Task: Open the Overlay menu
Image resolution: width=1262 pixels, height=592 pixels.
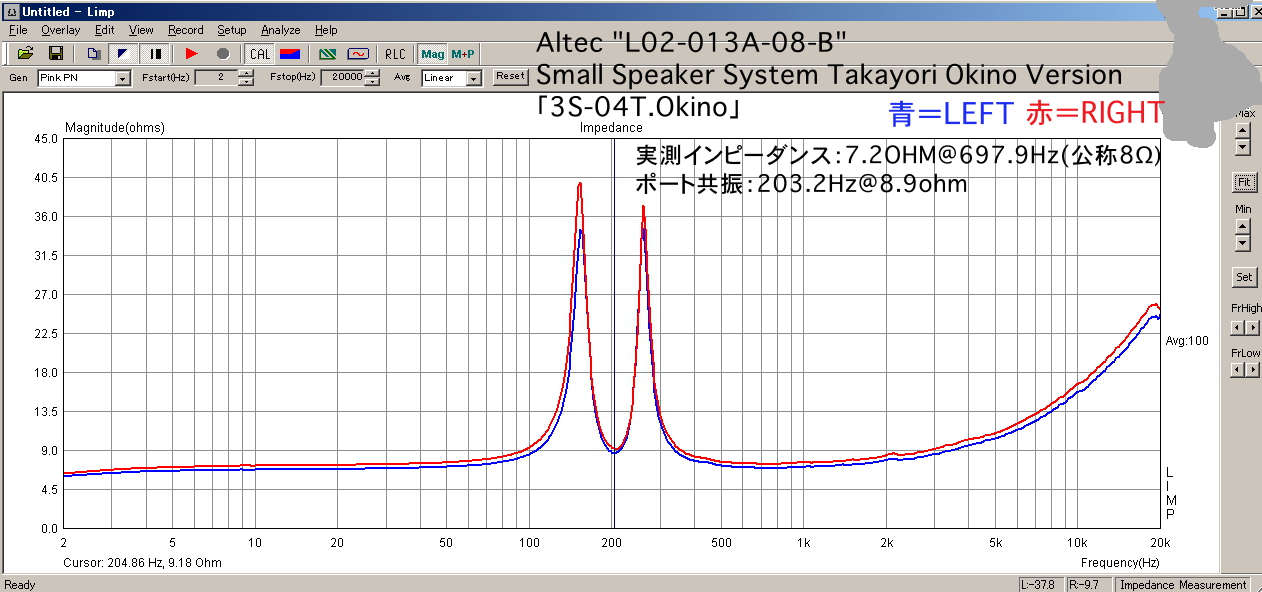Action: [61, 30]
